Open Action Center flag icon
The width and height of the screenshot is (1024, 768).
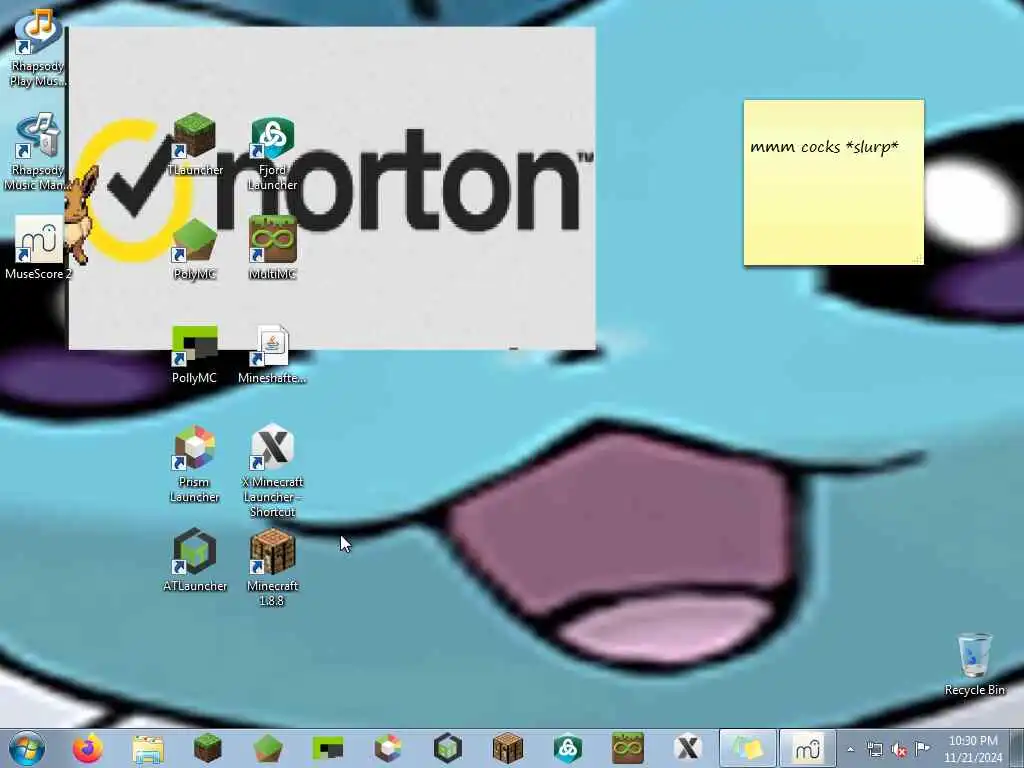click(922, 749)
